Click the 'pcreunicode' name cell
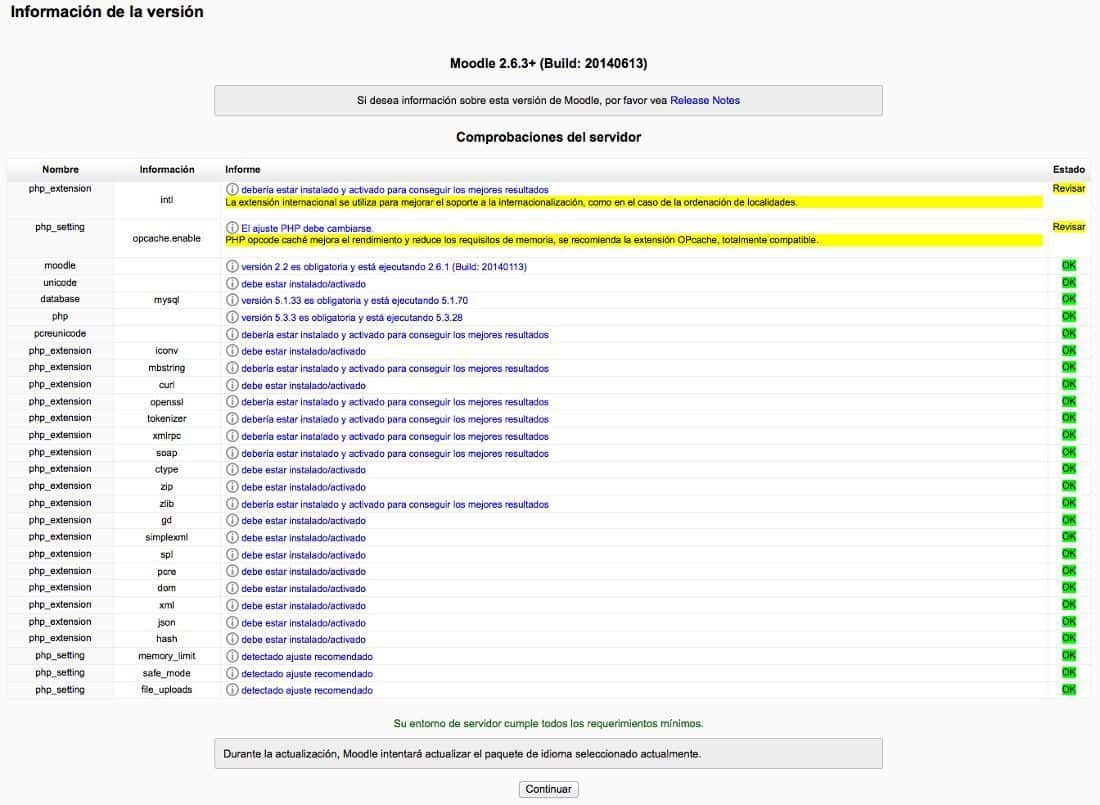Screen dimensions: 1100x805 tap(60, 334)
